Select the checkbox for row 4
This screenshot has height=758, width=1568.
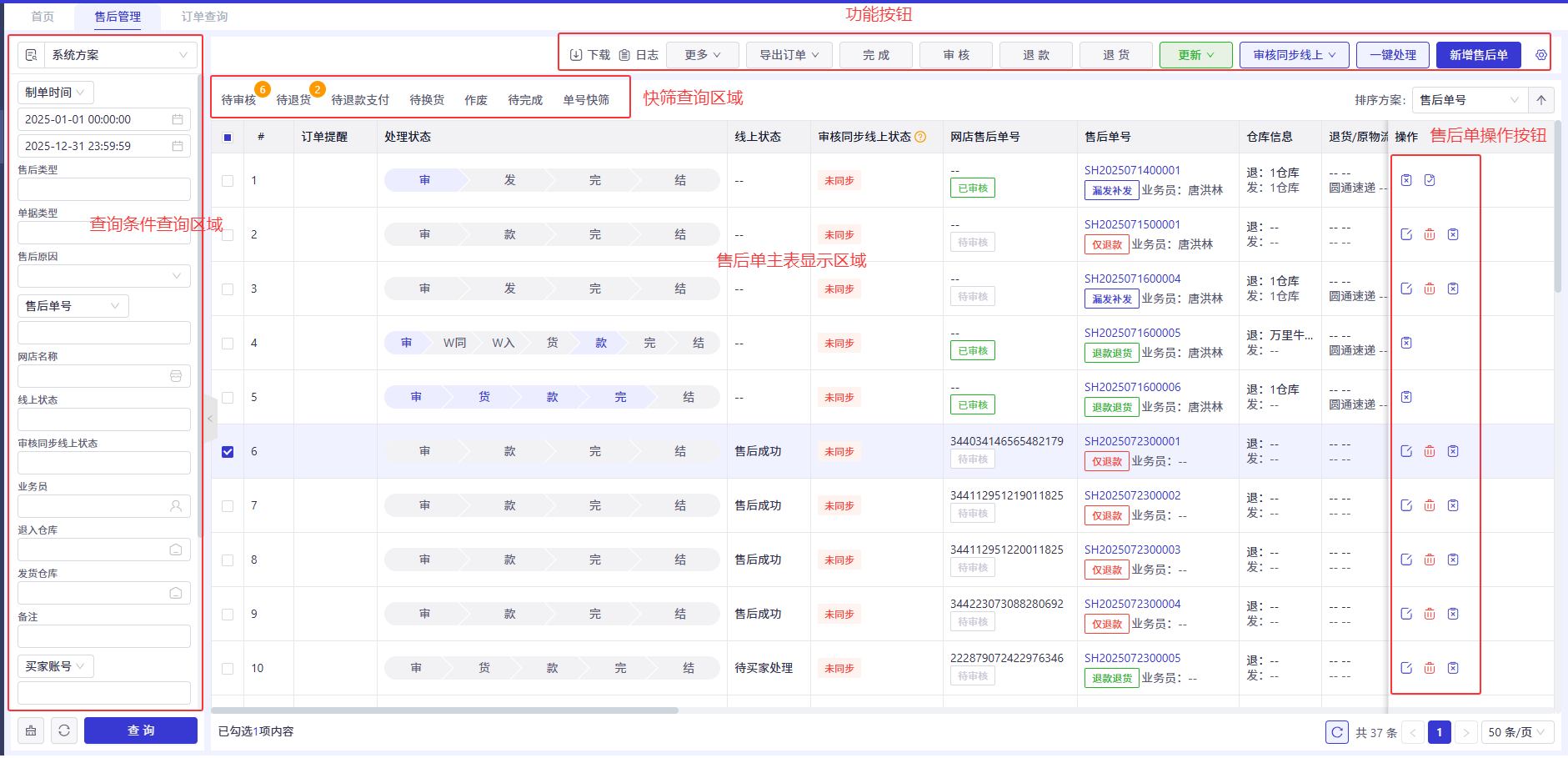click(228, 344)
